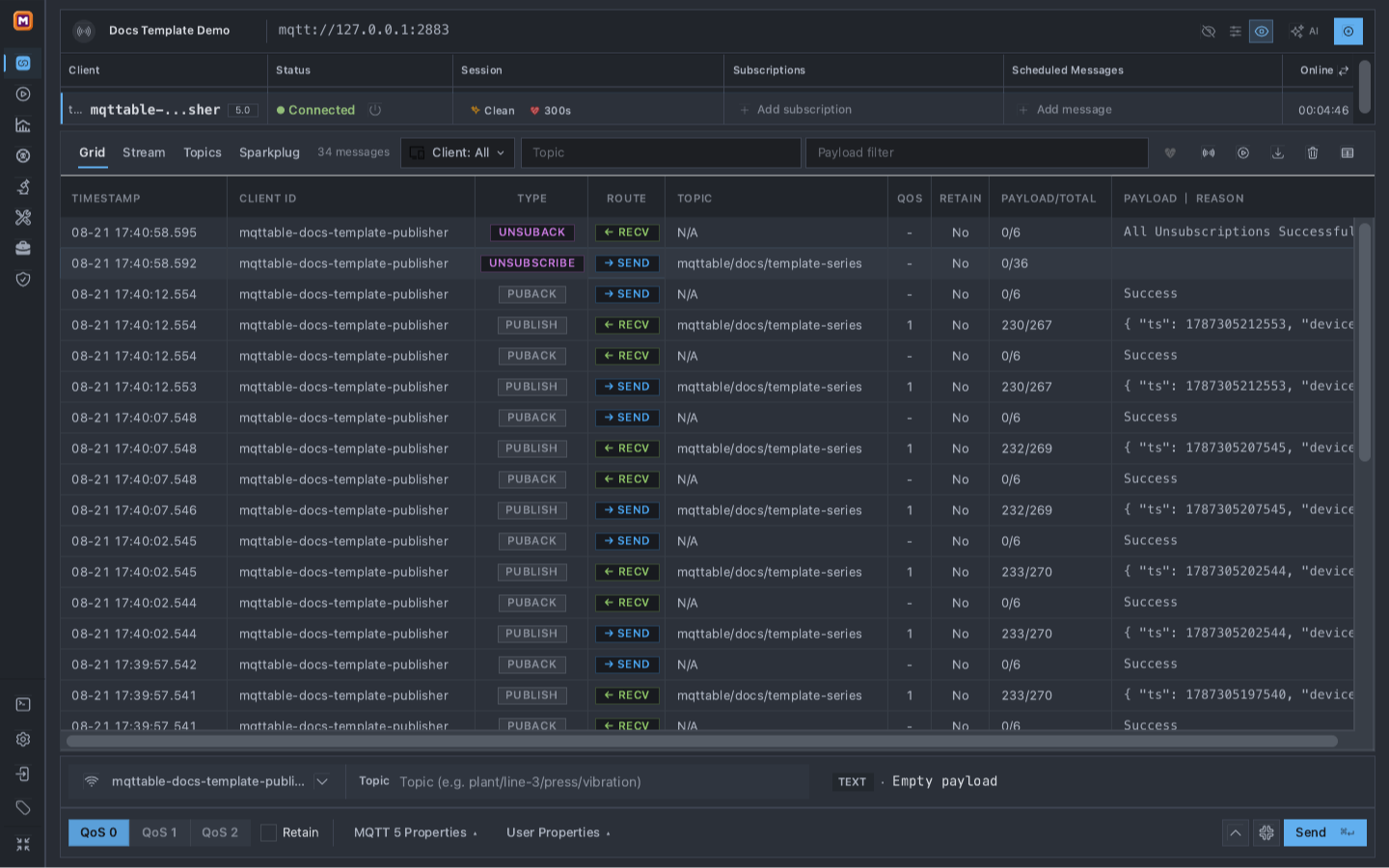Click the publish settings chip icon near Send
Screen dimensions: 1389x868
(x=1266, y=832)
